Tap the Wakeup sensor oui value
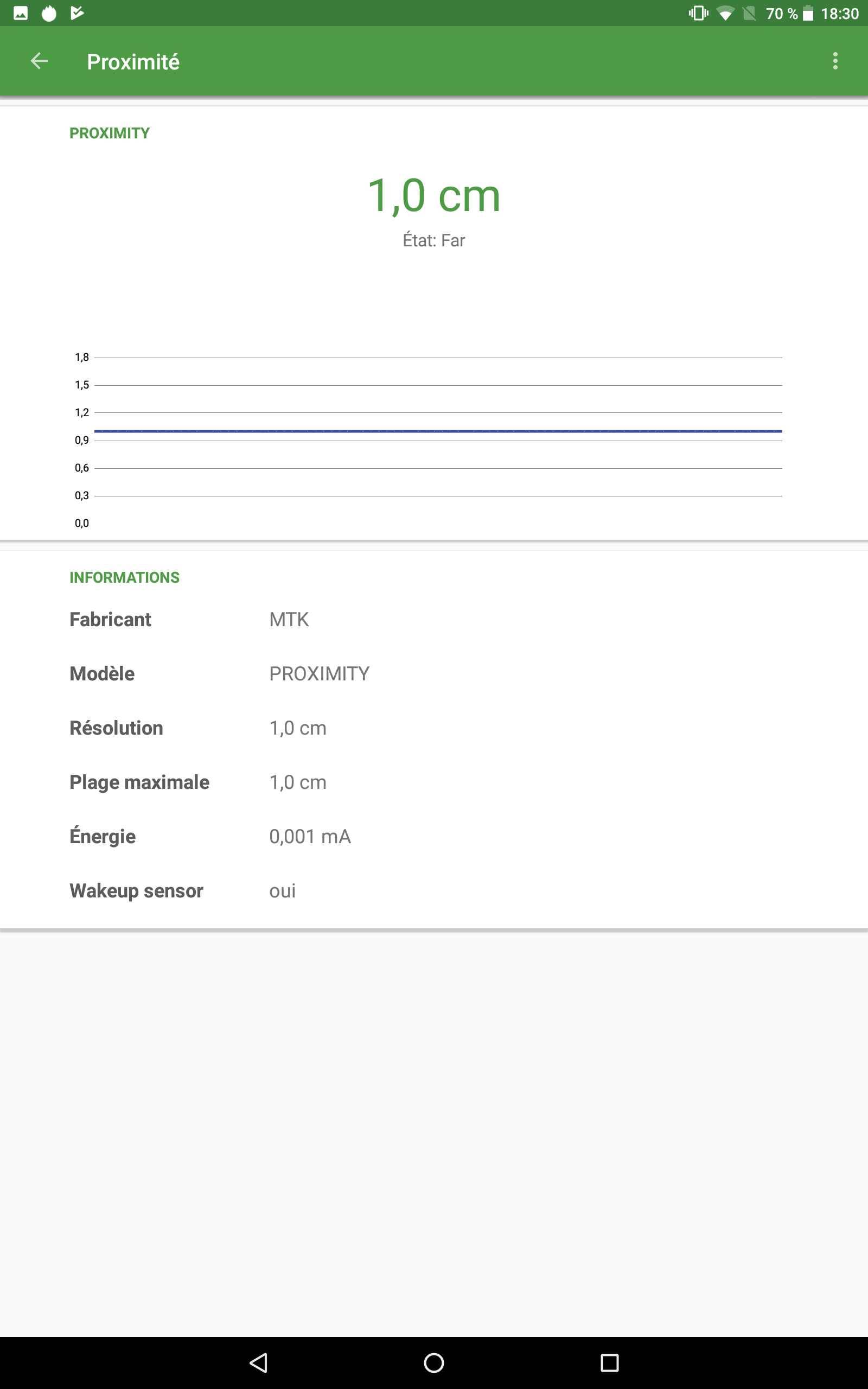868x1389 pixels. 283,891
